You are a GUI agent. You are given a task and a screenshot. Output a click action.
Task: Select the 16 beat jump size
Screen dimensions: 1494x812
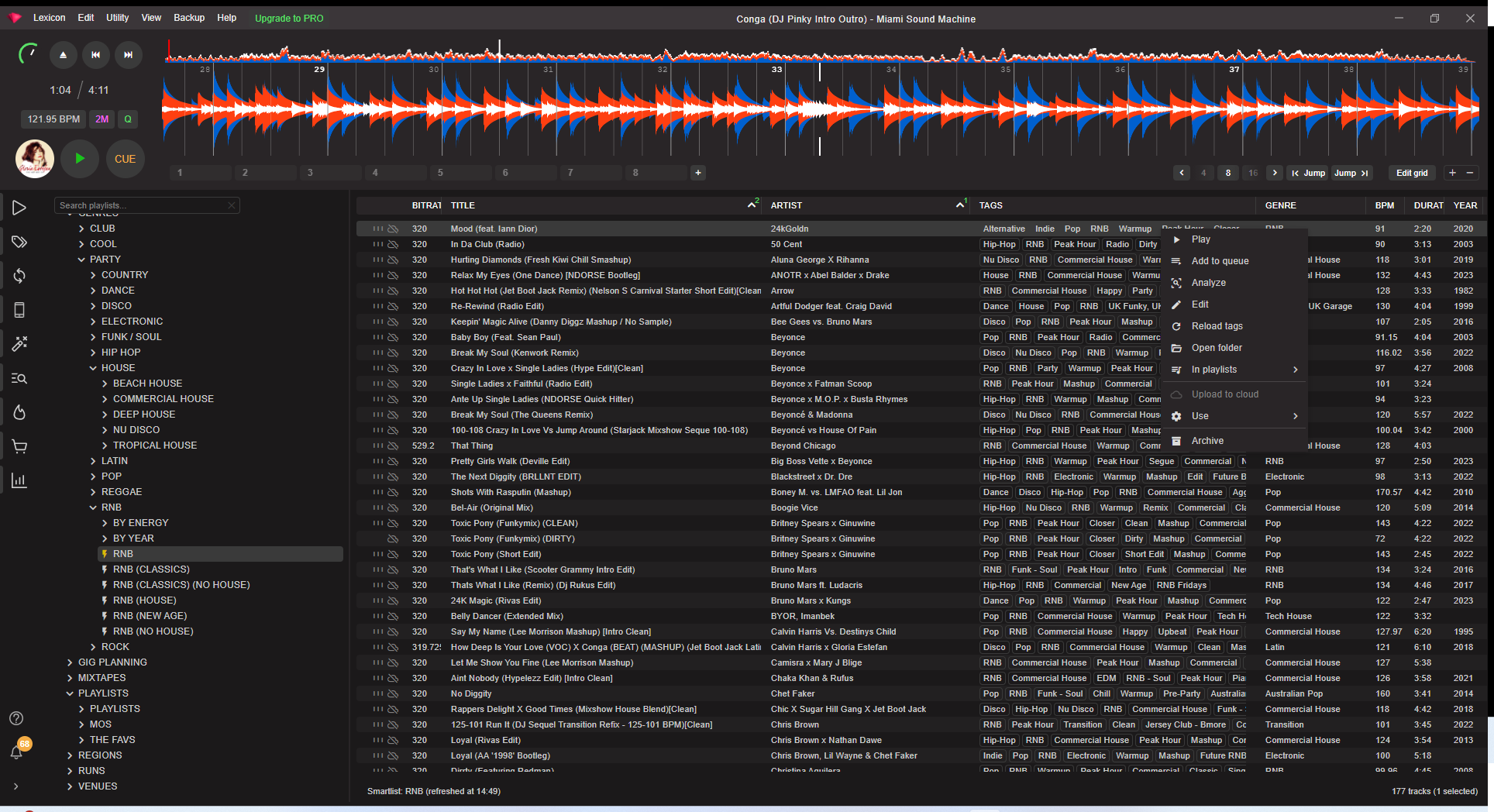(x=1253, y=173)
